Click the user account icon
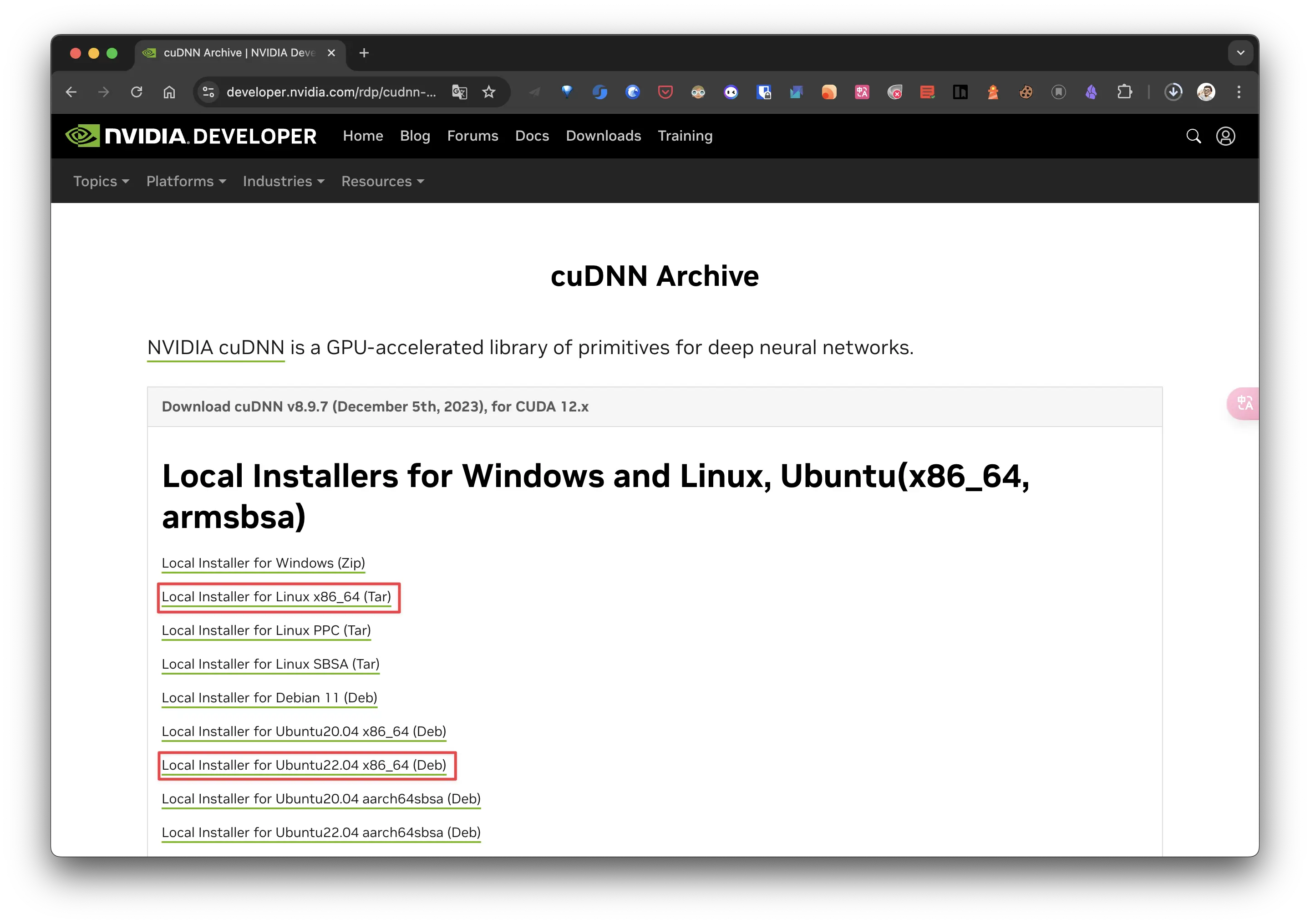 click(x=1225, y=136)
